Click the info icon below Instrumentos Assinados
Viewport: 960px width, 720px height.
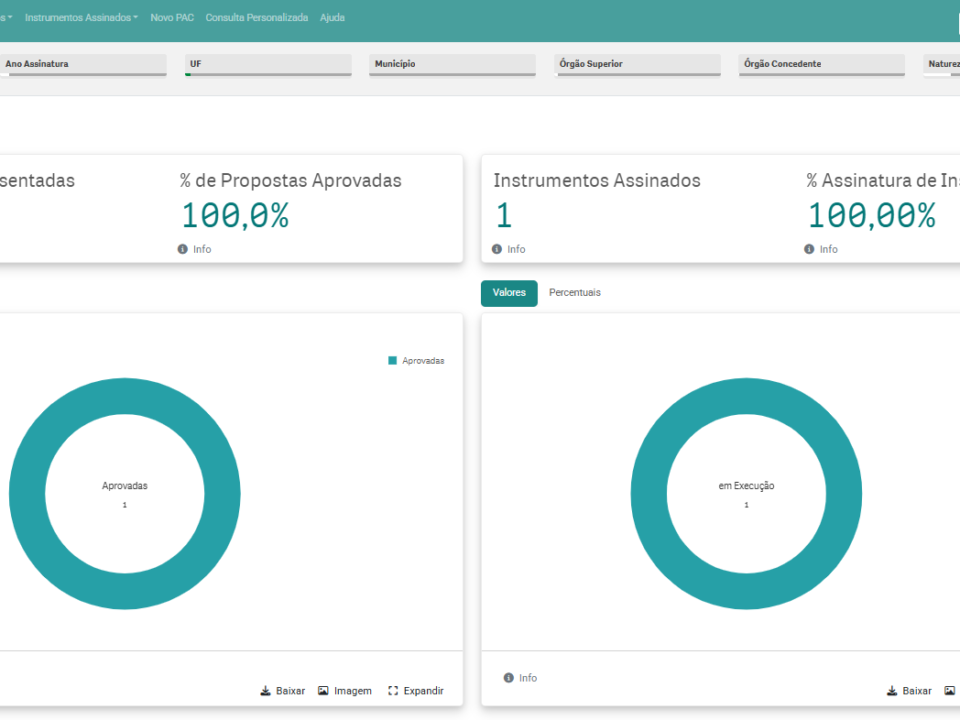[x=497, y=249]
